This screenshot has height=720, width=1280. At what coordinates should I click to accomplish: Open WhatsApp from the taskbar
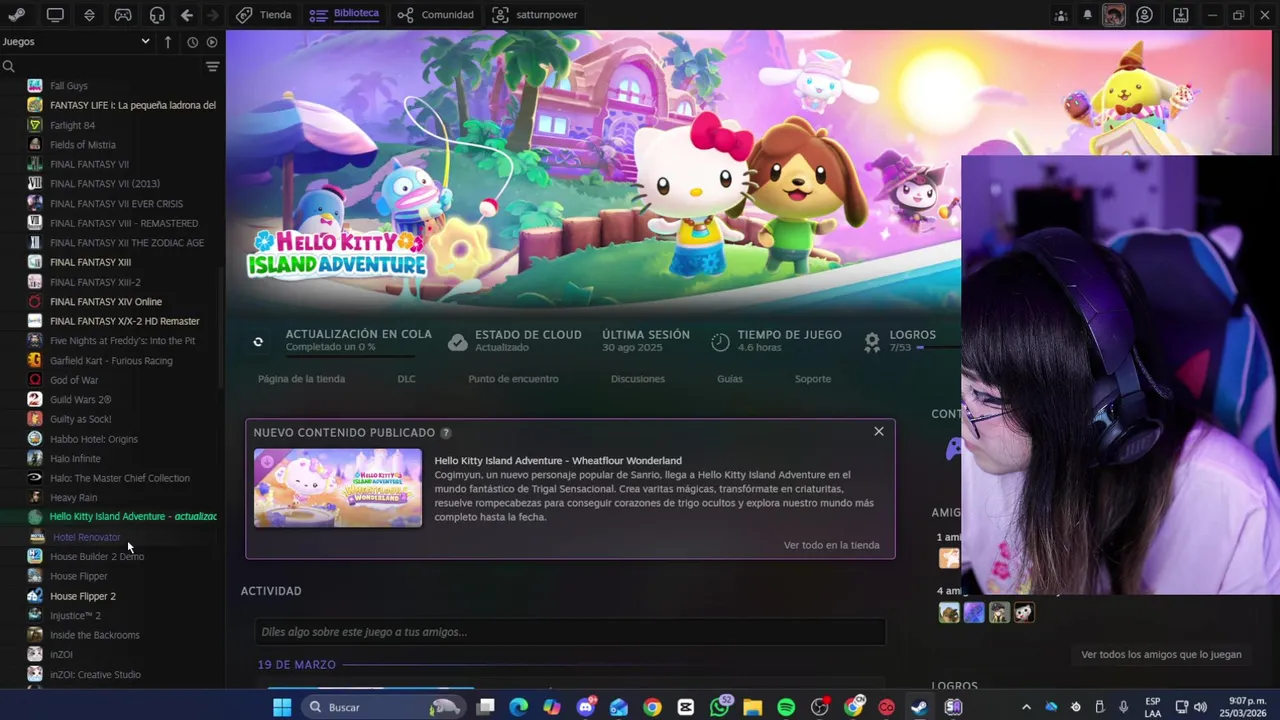pyautogui.click(x=720, y=708)
